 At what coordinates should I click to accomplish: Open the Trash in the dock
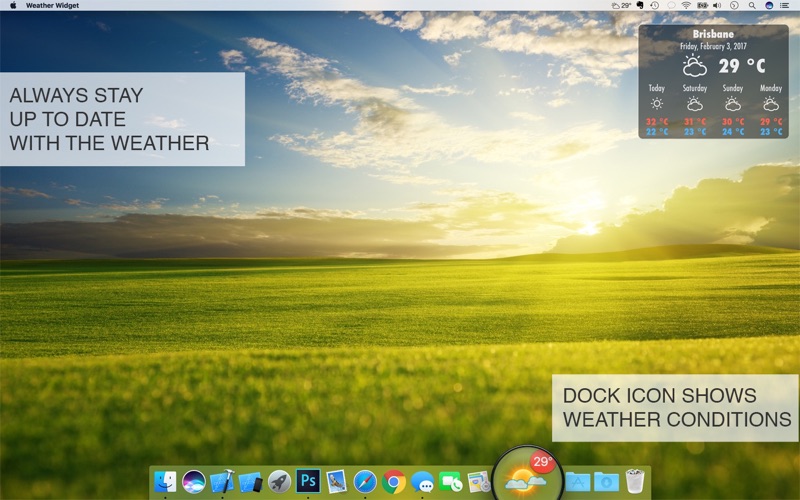click(x=635, y=481)
